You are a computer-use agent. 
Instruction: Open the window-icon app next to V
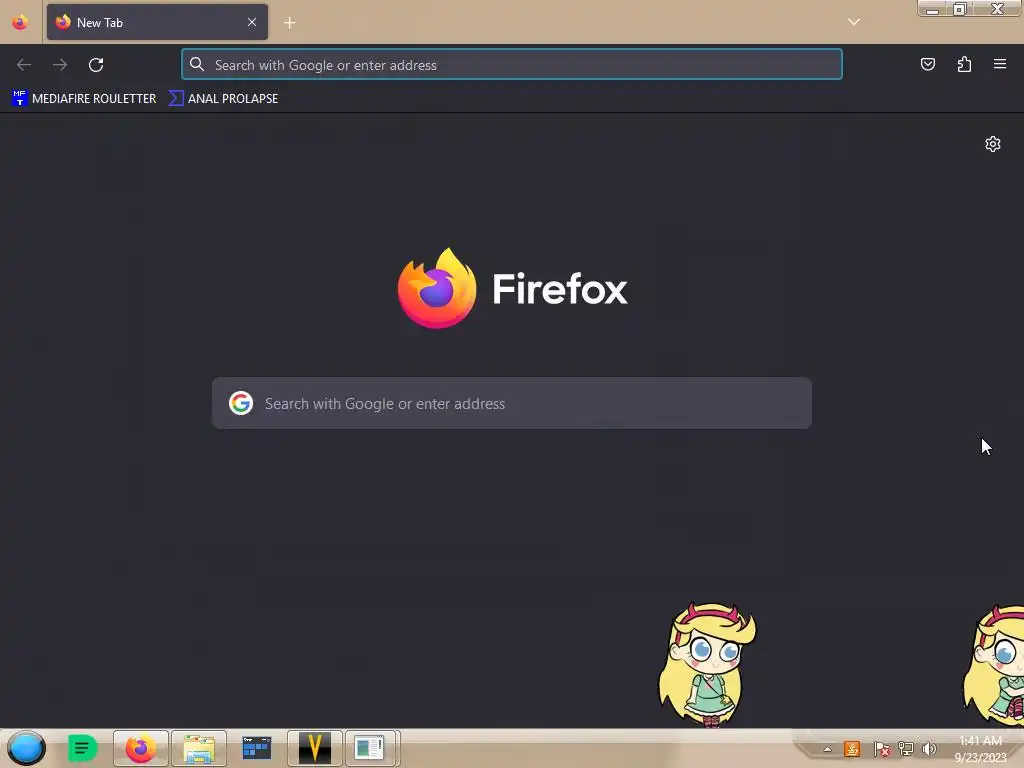pyautogui.click(x=370, y=748)
